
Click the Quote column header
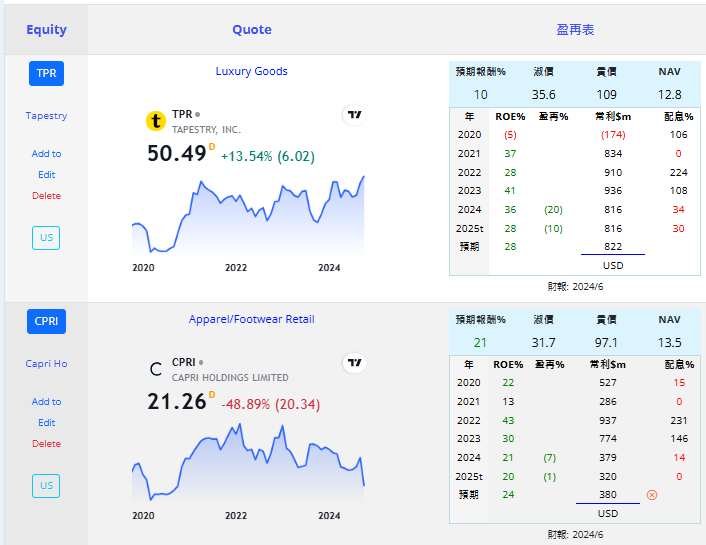252,30
